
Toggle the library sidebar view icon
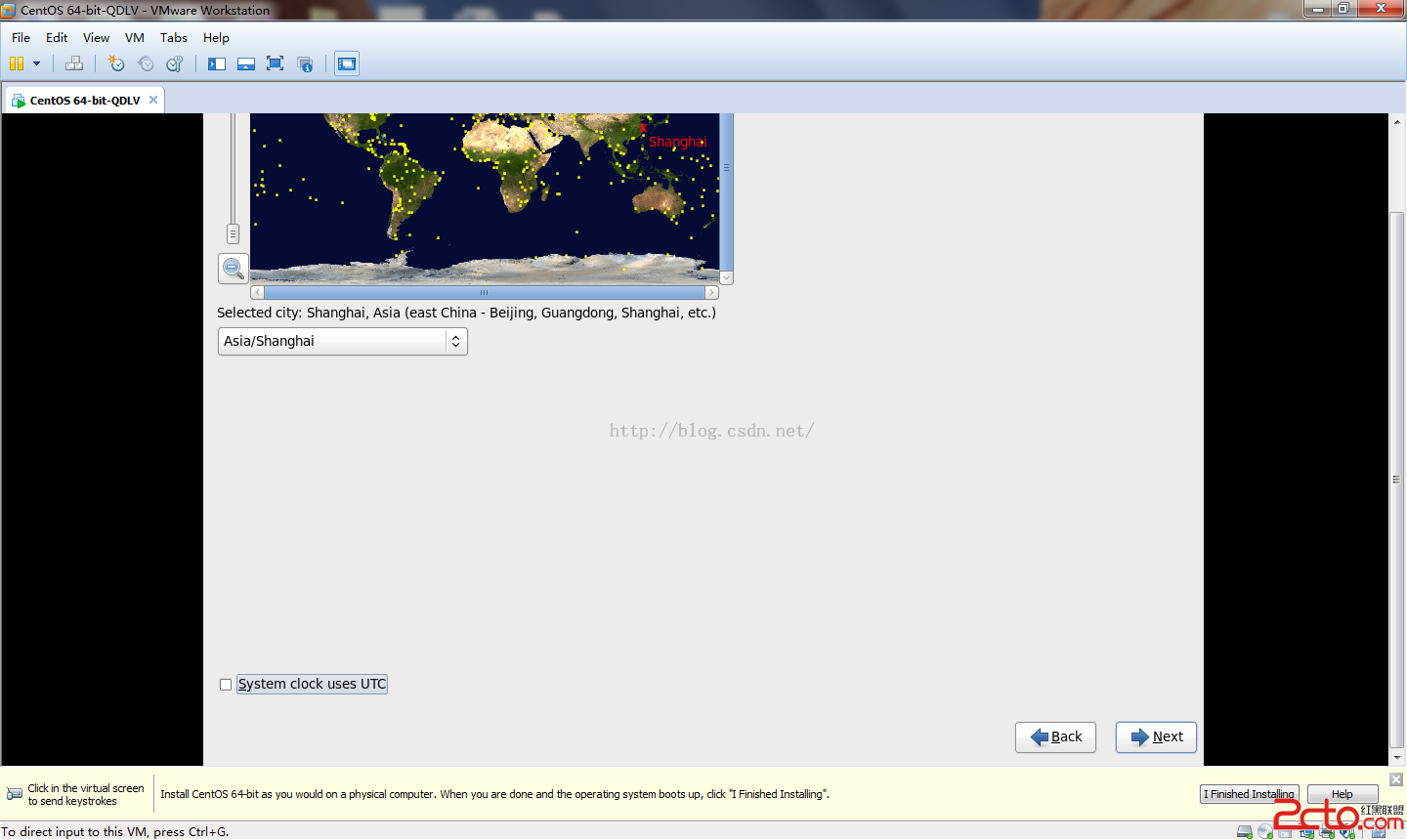tap(217, 63)
